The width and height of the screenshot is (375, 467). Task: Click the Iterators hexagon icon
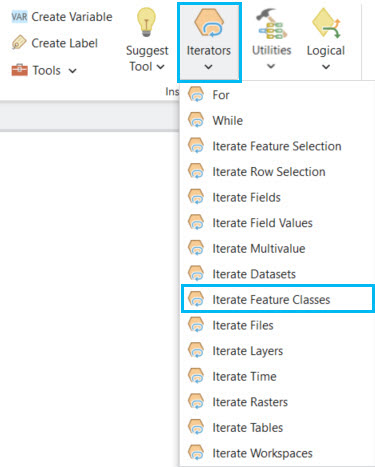tap(209, 22)
